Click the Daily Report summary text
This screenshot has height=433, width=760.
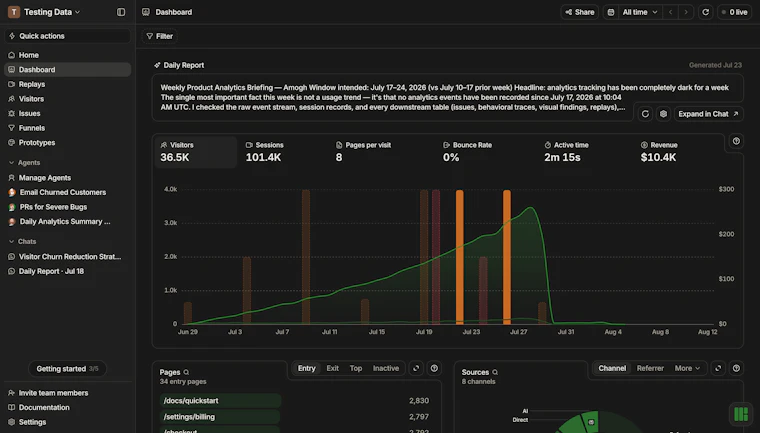click(x=444, y=97)
